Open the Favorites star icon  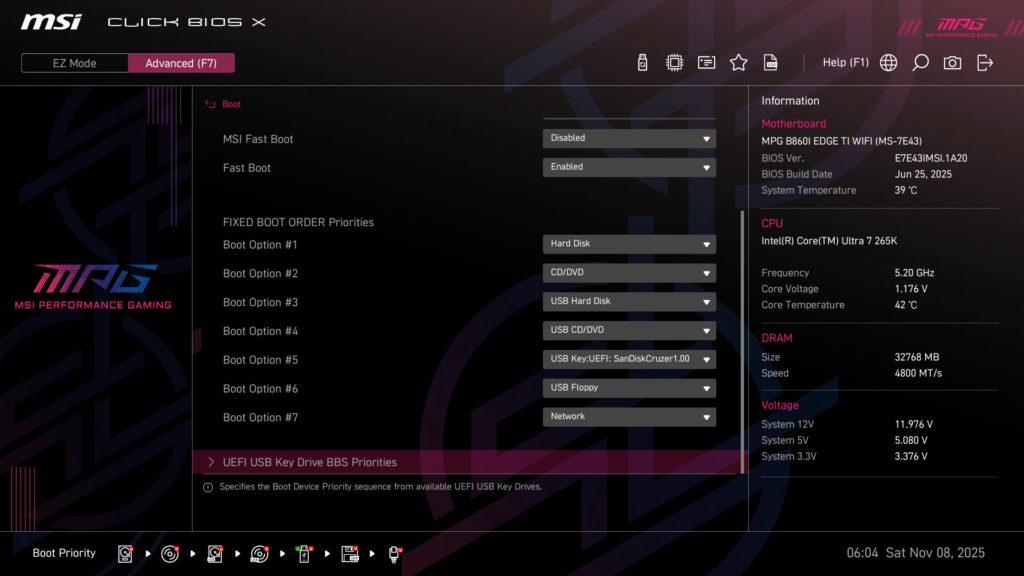[738, 61]
